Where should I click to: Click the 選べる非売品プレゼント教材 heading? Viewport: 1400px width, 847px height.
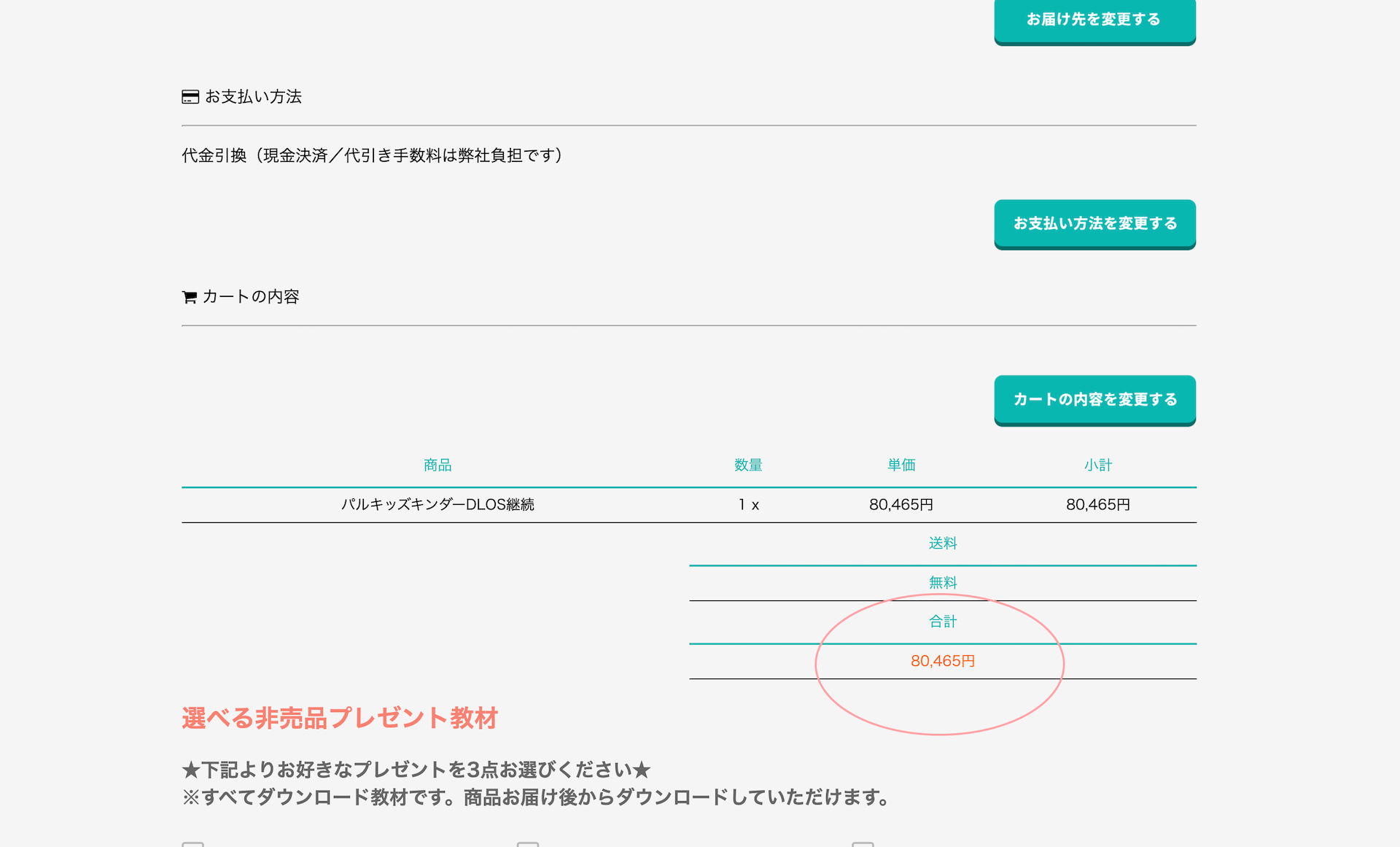(339, 719)
